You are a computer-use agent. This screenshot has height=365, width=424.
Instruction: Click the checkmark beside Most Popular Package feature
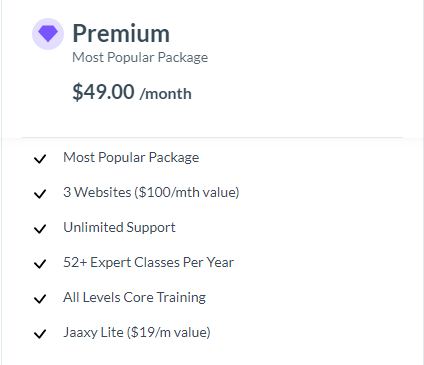coord(40,159)
